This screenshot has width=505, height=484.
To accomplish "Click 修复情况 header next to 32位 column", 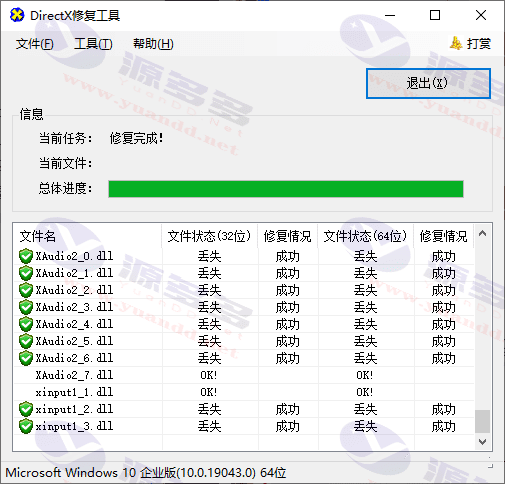I will [287, 236].
